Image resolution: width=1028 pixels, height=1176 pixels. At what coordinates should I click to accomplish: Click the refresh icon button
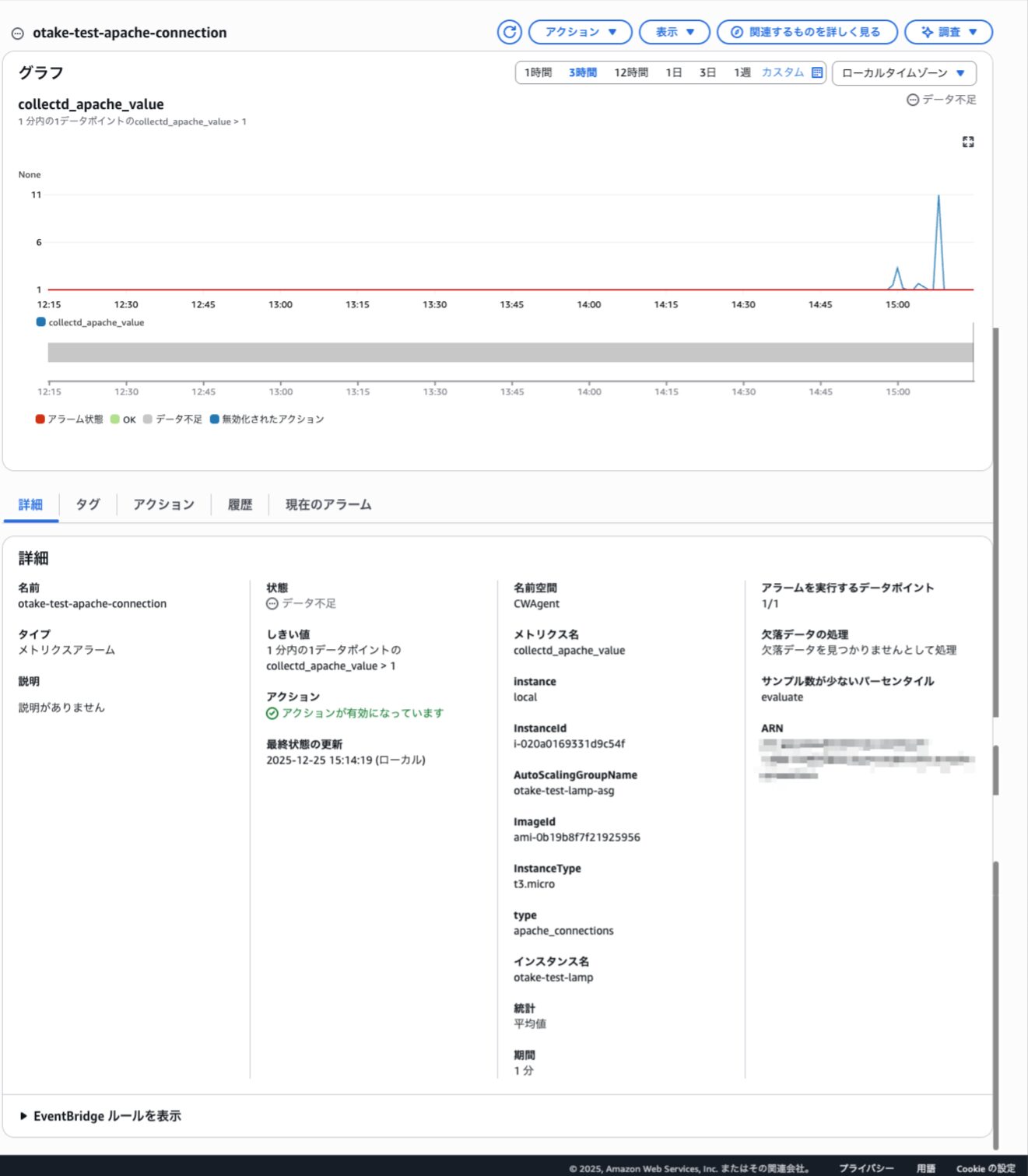click(x=509, y=32)
